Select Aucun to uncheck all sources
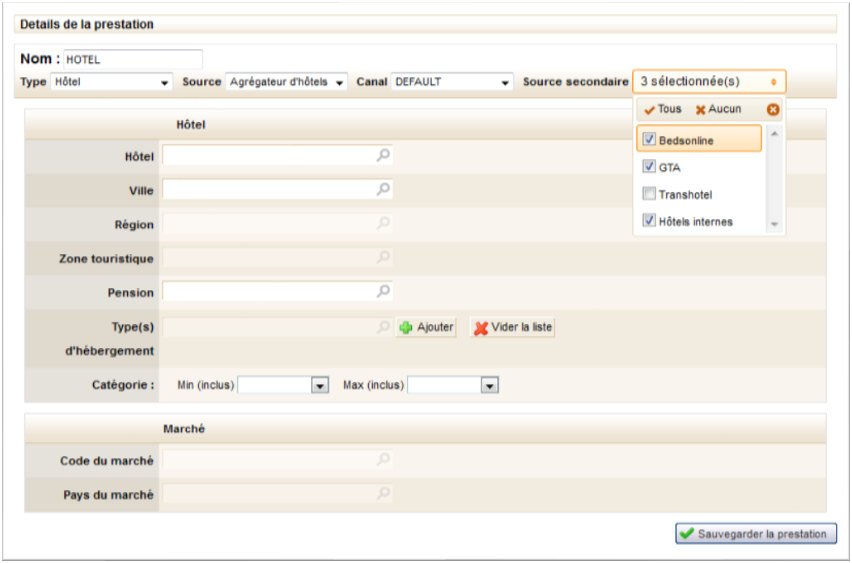 click(718, 109)
